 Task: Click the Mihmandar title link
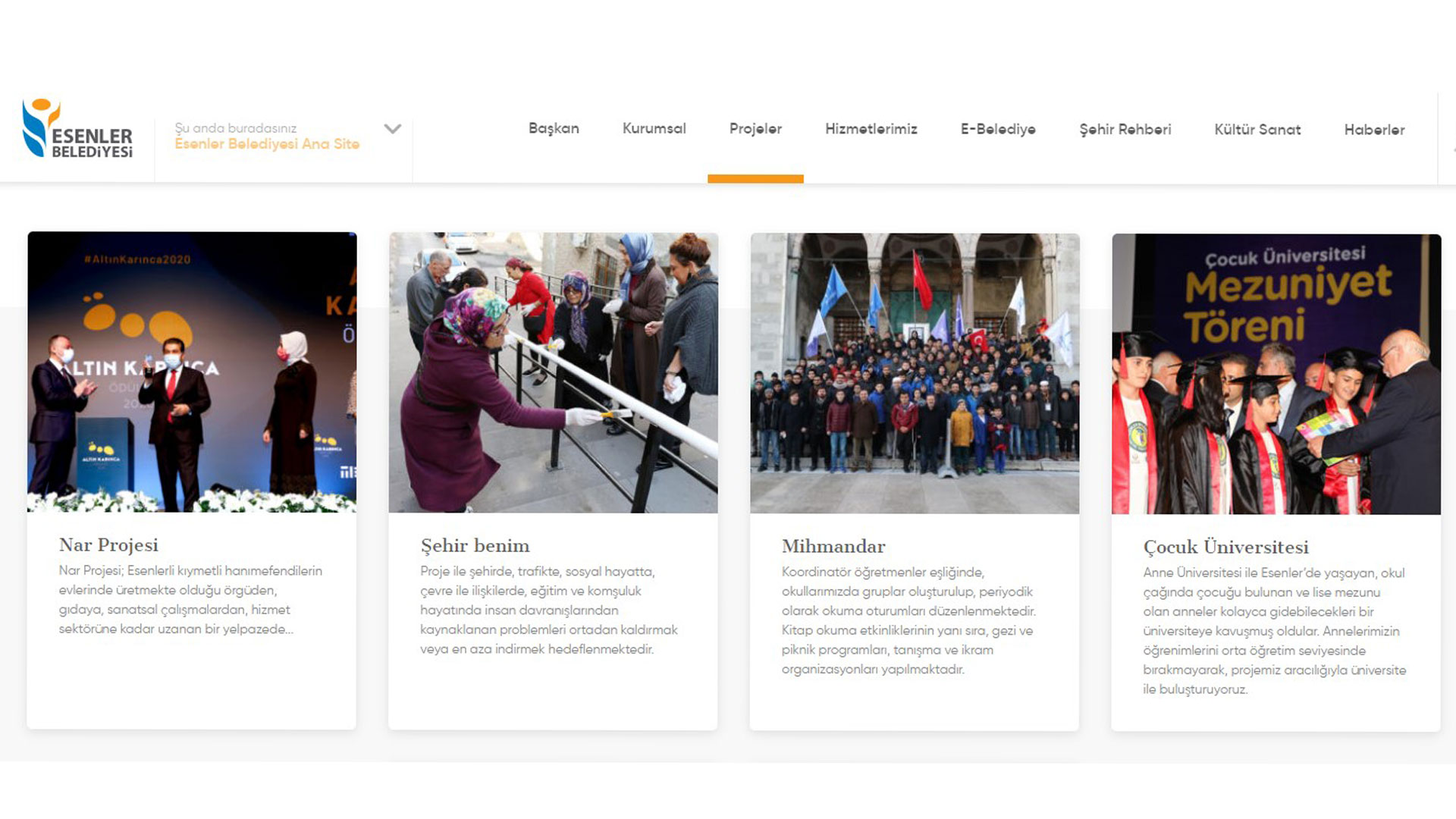(833, 546)
